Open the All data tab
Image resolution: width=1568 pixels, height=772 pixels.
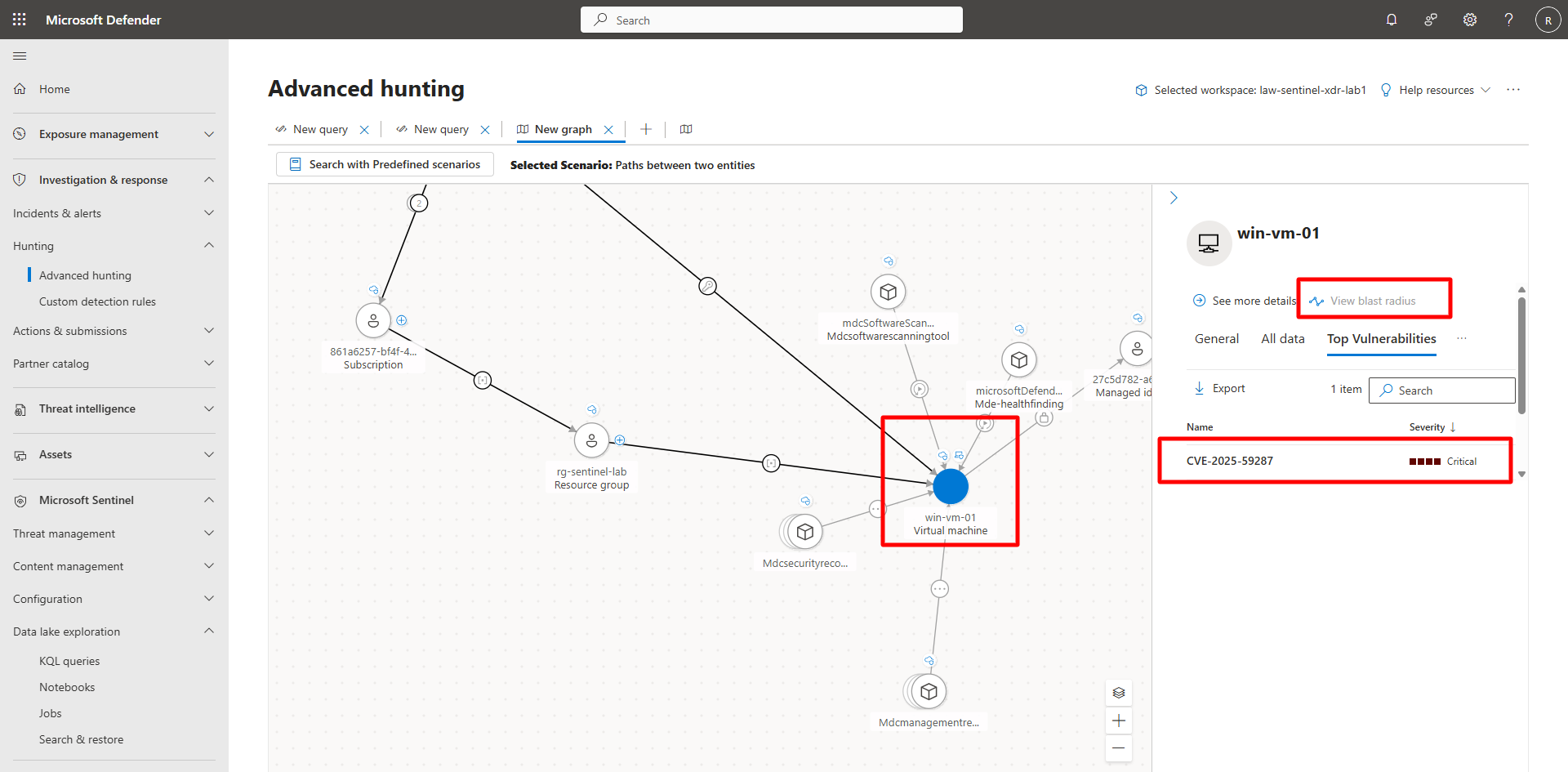tap(1283, 339)
